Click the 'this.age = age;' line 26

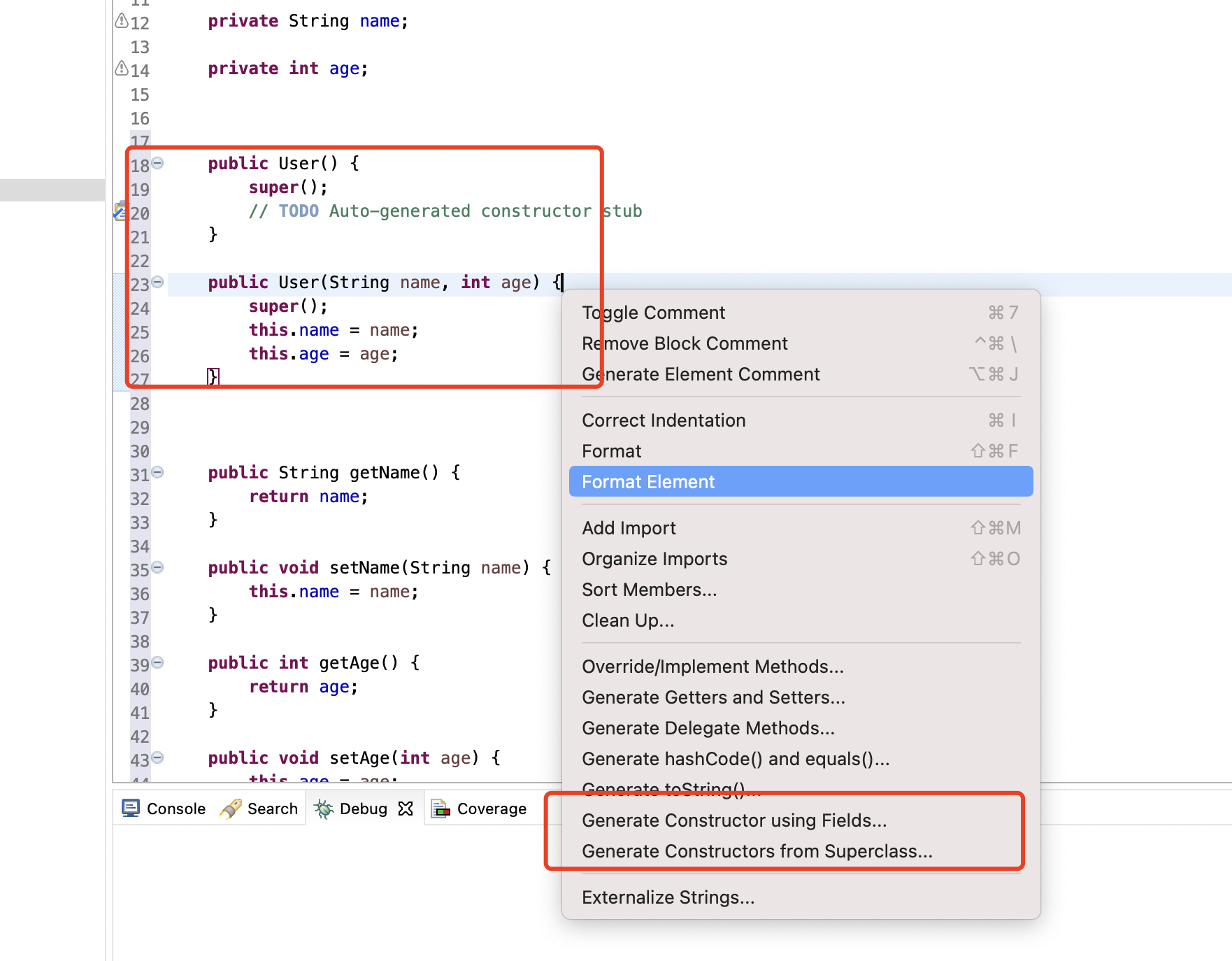324,354
